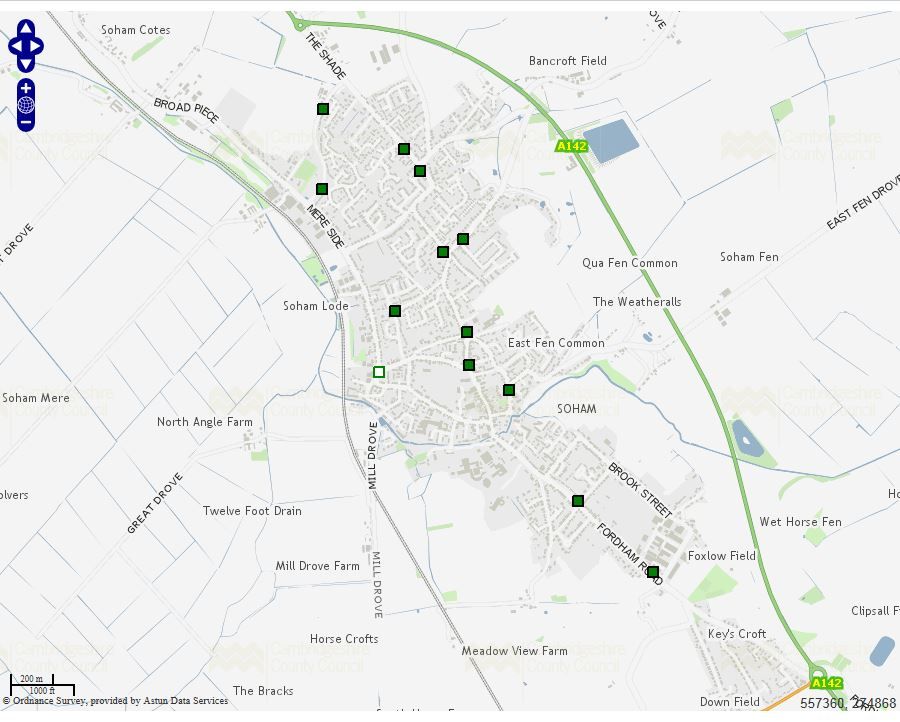Viewport: 900px width, 722px height.
Task: Click the Bancroft Field map label
Action: click(x=568, y=61)
